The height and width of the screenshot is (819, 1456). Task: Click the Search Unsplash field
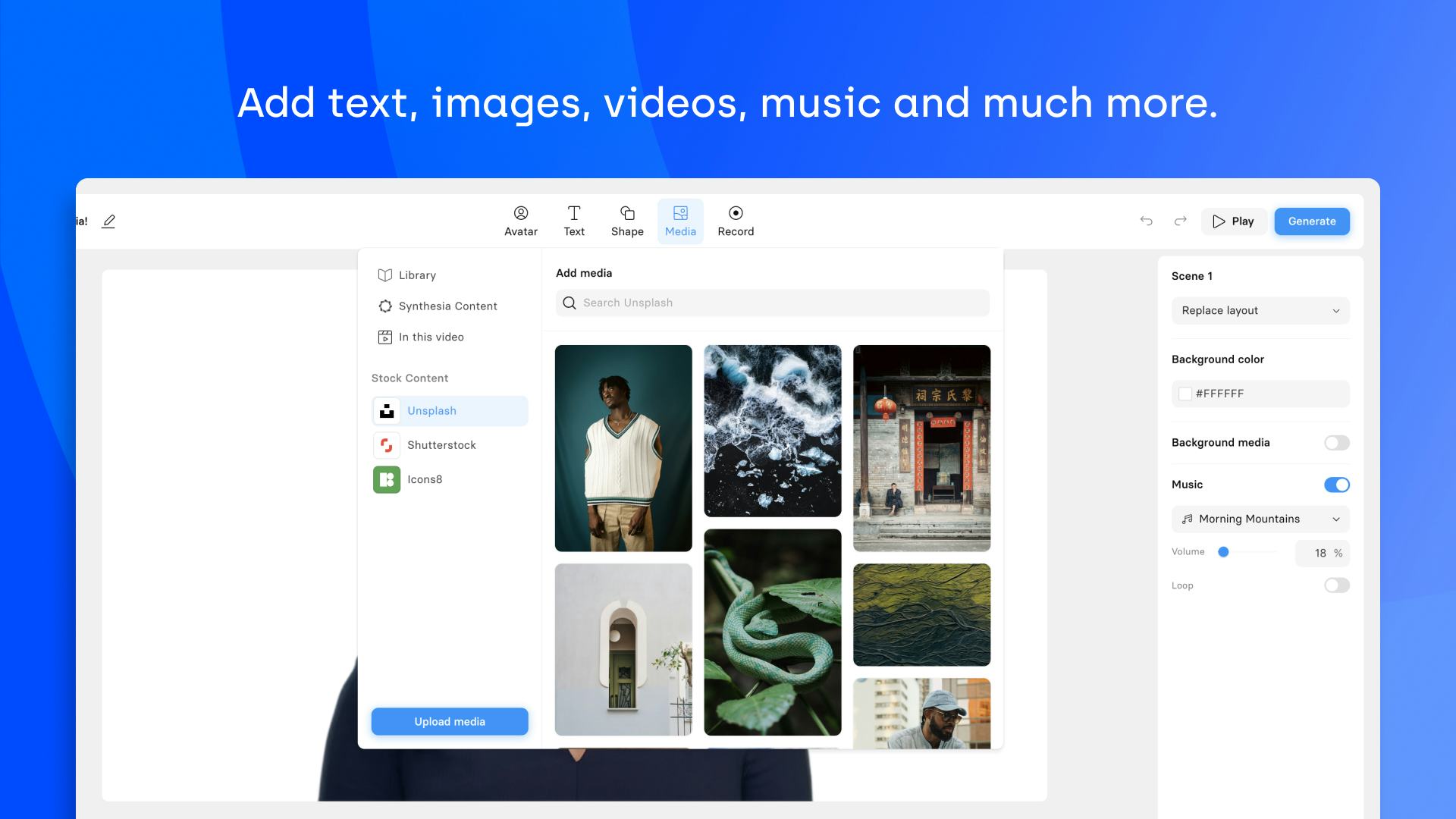pos(772,303)
